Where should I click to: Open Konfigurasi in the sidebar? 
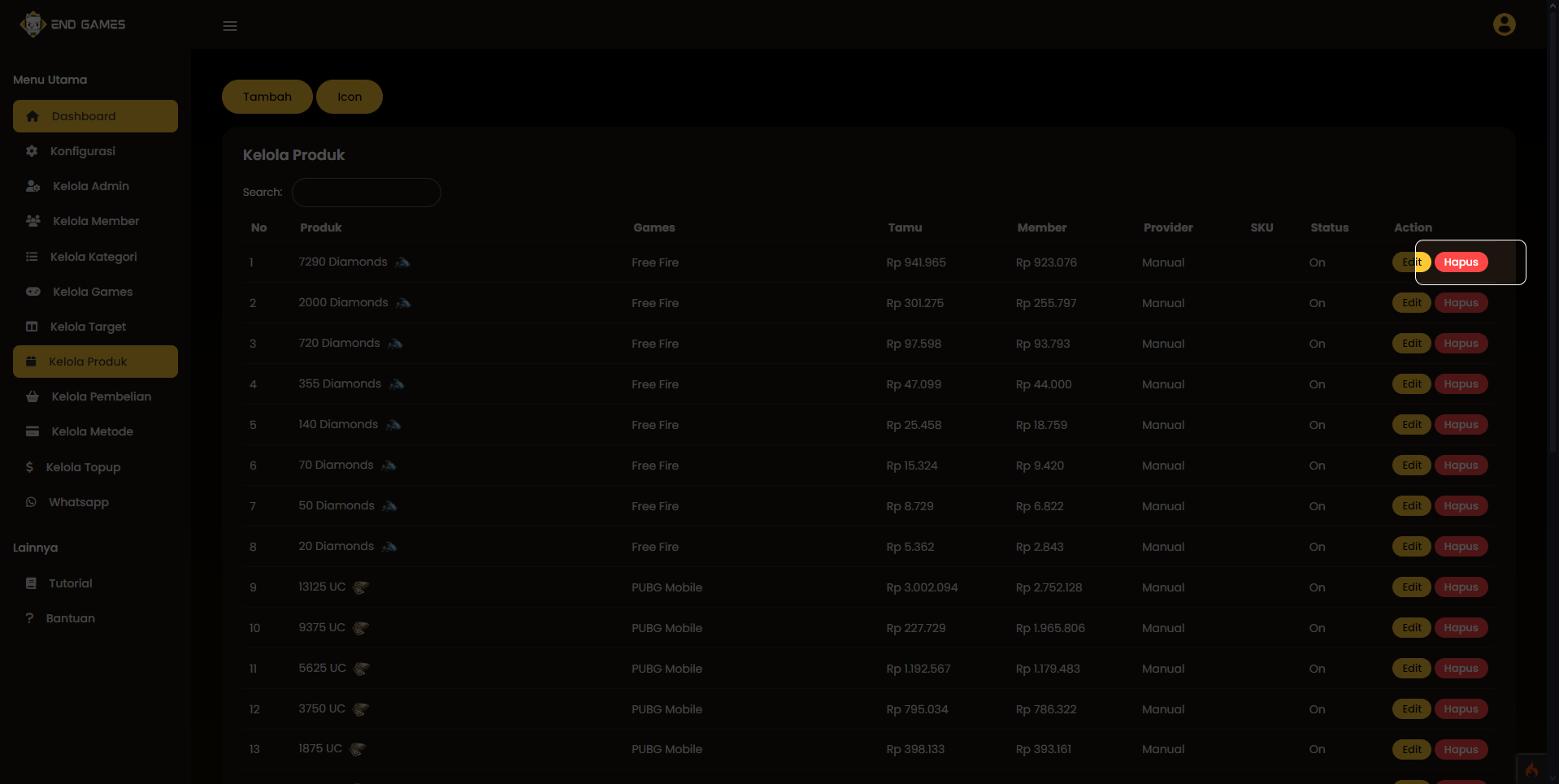(95, 151)
